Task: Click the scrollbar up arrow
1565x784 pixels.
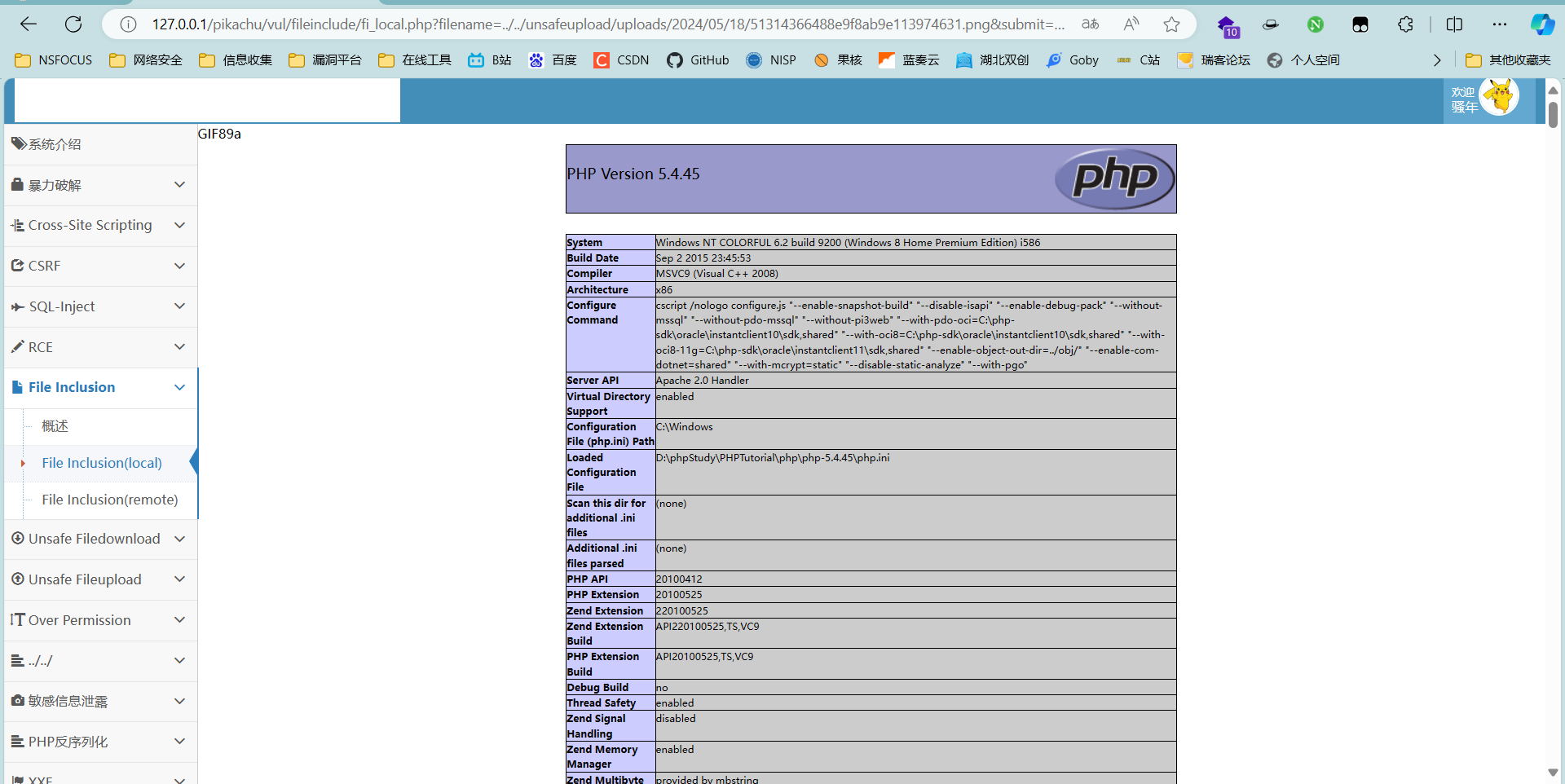Action: (1553, 90)
